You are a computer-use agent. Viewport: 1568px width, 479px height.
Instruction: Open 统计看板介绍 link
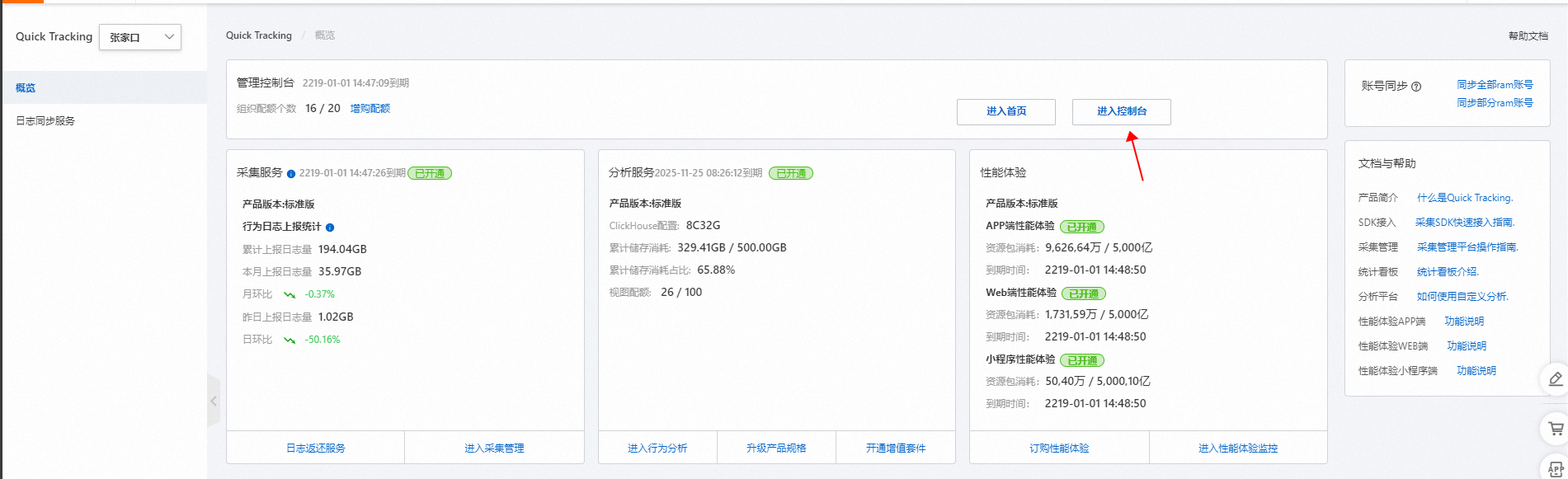[x=1448, y=272]
